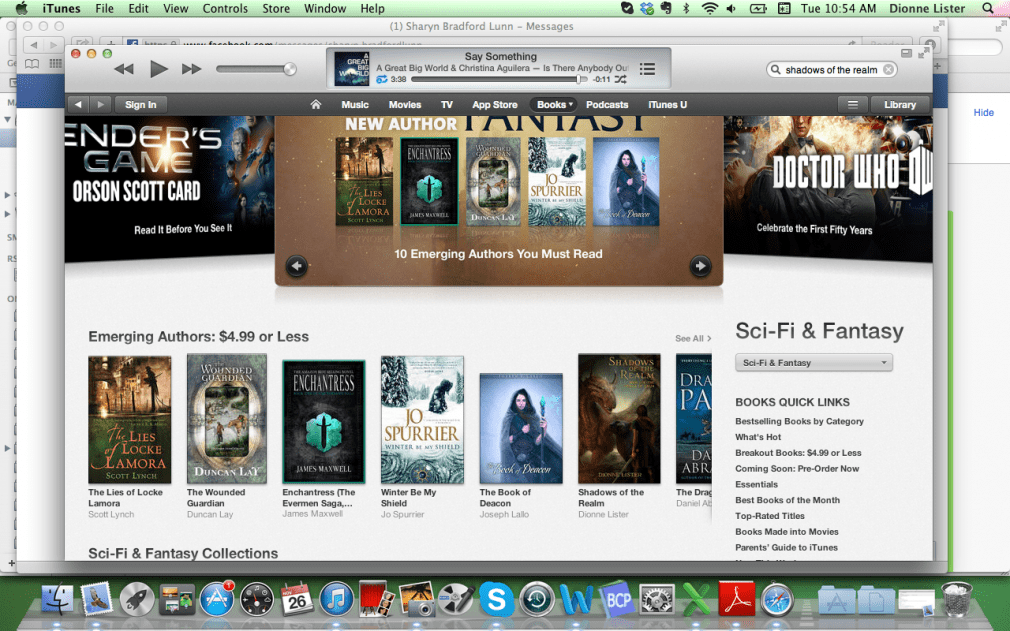Show the previous featured banner in carousel
Image resolution: width=1010 pixels, height=631 pixels.
296,265
